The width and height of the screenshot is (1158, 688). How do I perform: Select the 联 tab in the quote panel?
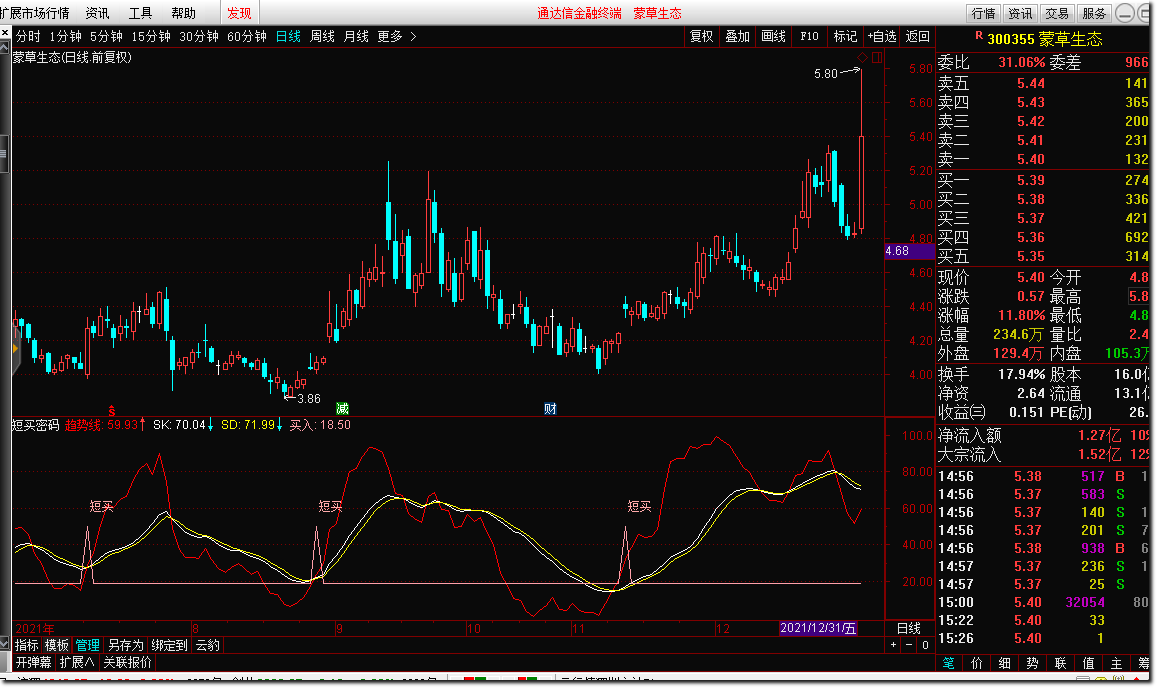[x=1061, y=663]
